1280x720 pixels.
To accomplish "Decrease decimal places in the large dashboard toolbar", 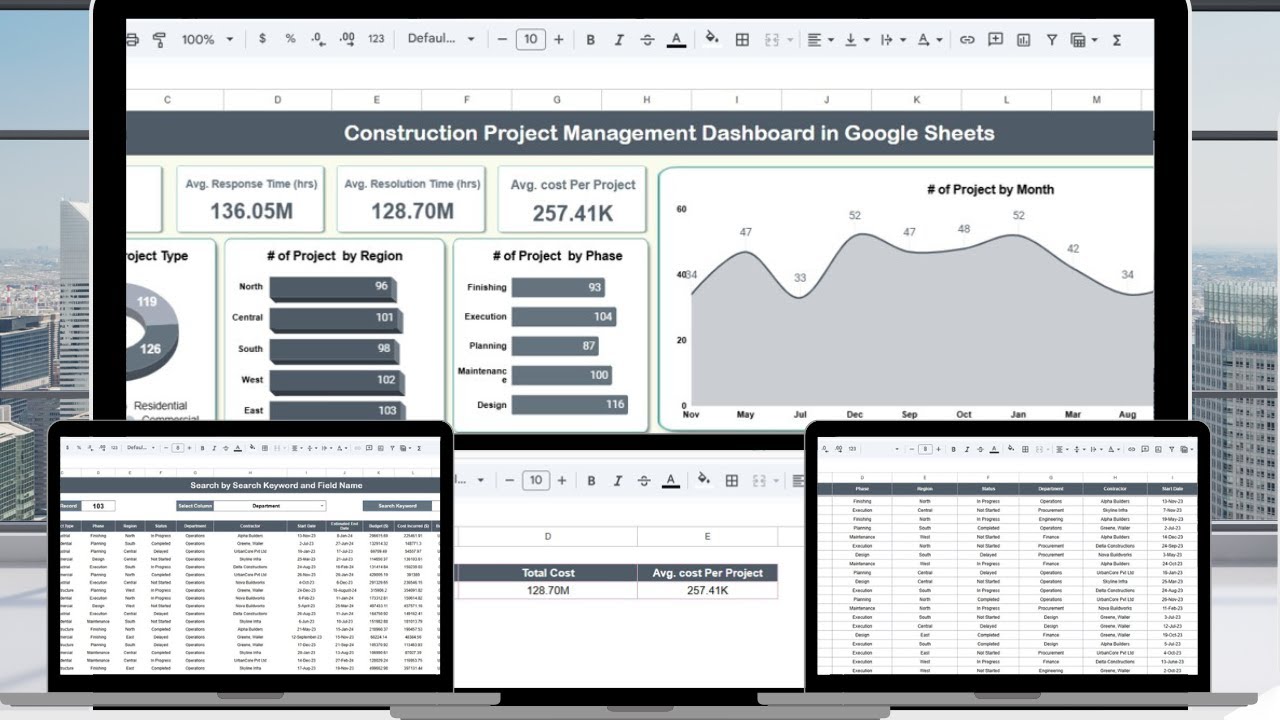I will pyautogui.click(x=318, y=39).
